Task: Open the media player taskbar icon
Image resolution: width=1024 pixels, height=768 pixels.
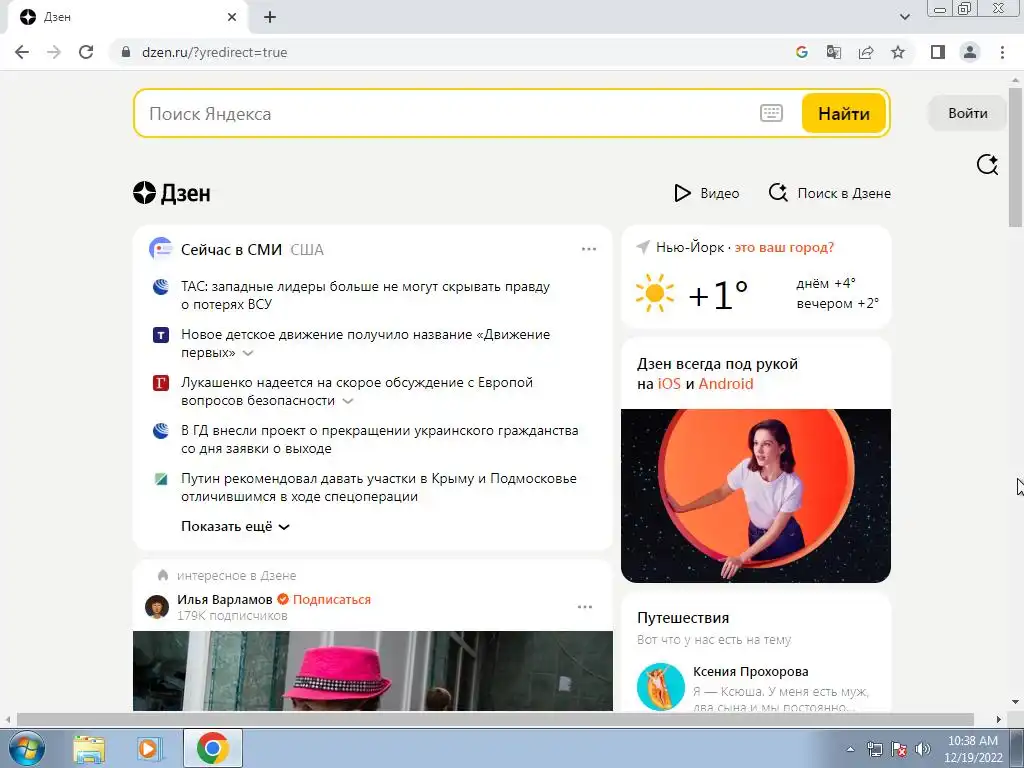Action: pyautogui.click(x=149, y=748)
